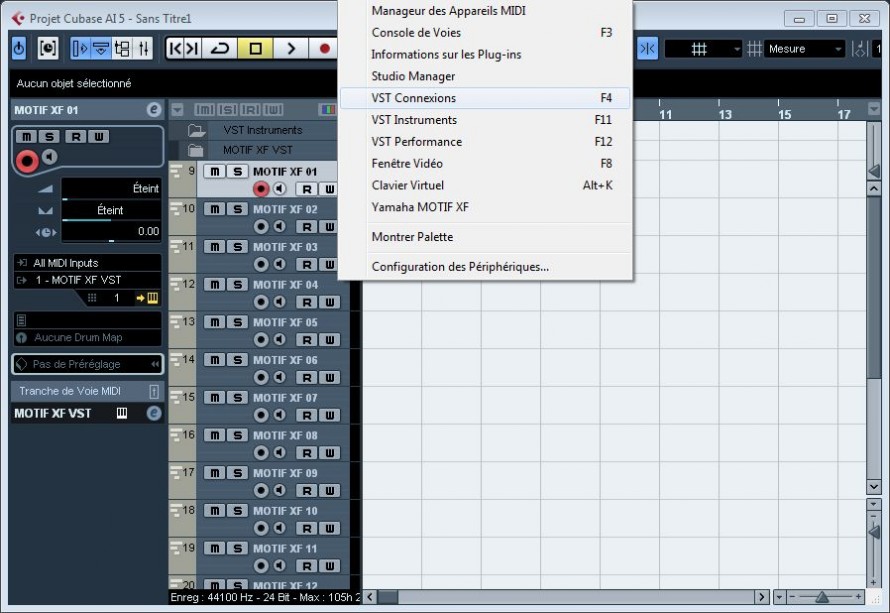Select Configuration des Périphériques menu entry
Image resolution: width=890 pixels, height=613 pixels.
pos(460,267)
